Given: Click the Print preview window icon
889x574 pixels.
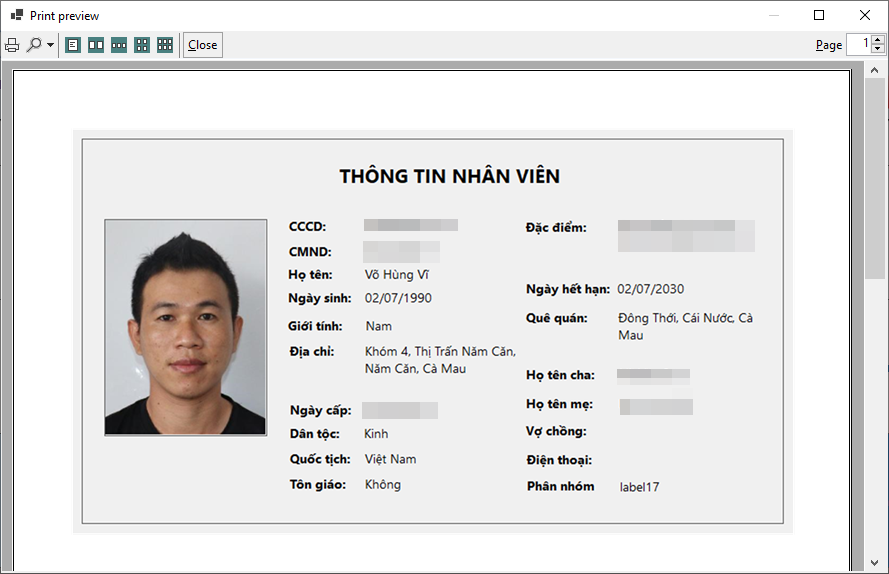Looking at the screenshot, I should [x=16, y=16].
